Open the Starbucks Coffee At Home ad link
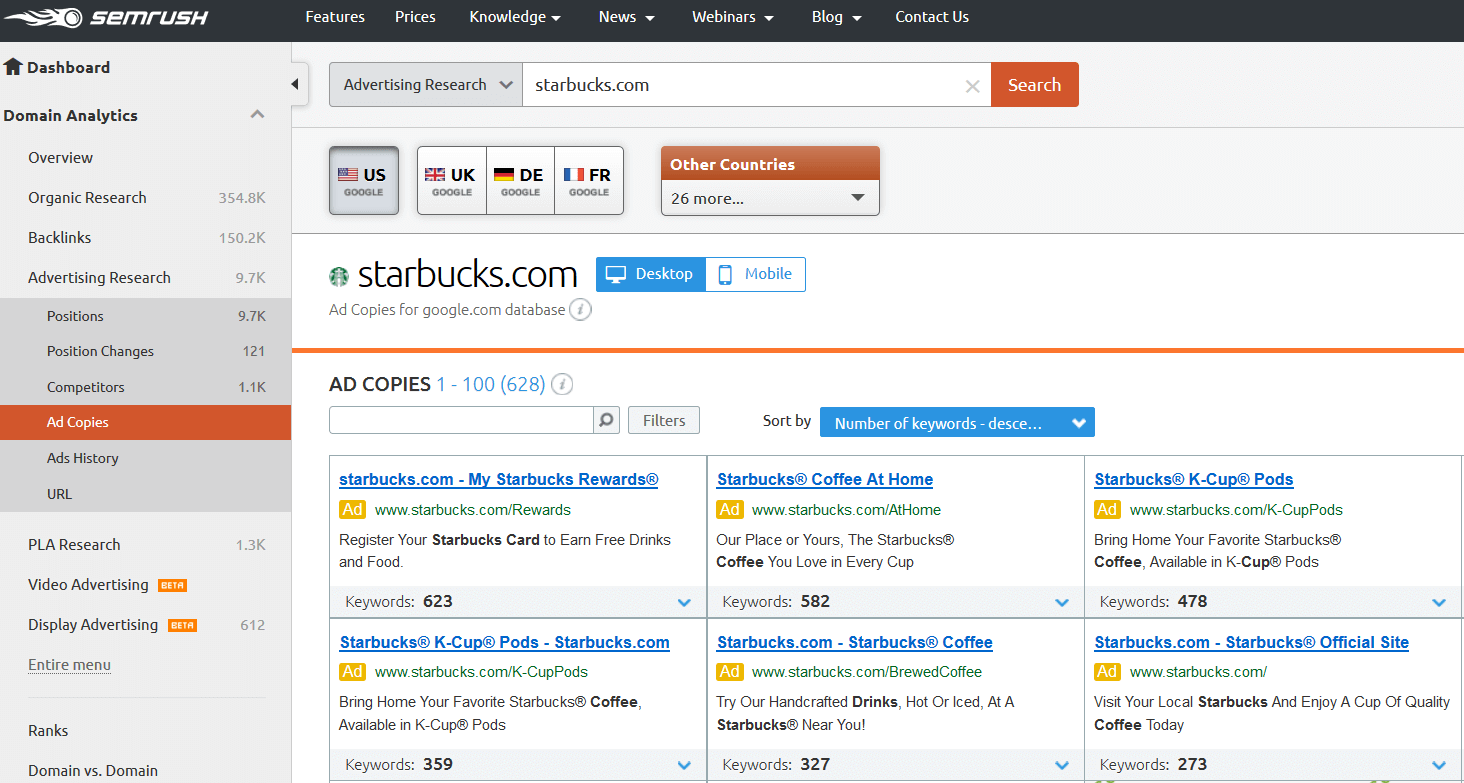Screen dimensions: 1464x783 pyautogui.click(x=825, y=479)
